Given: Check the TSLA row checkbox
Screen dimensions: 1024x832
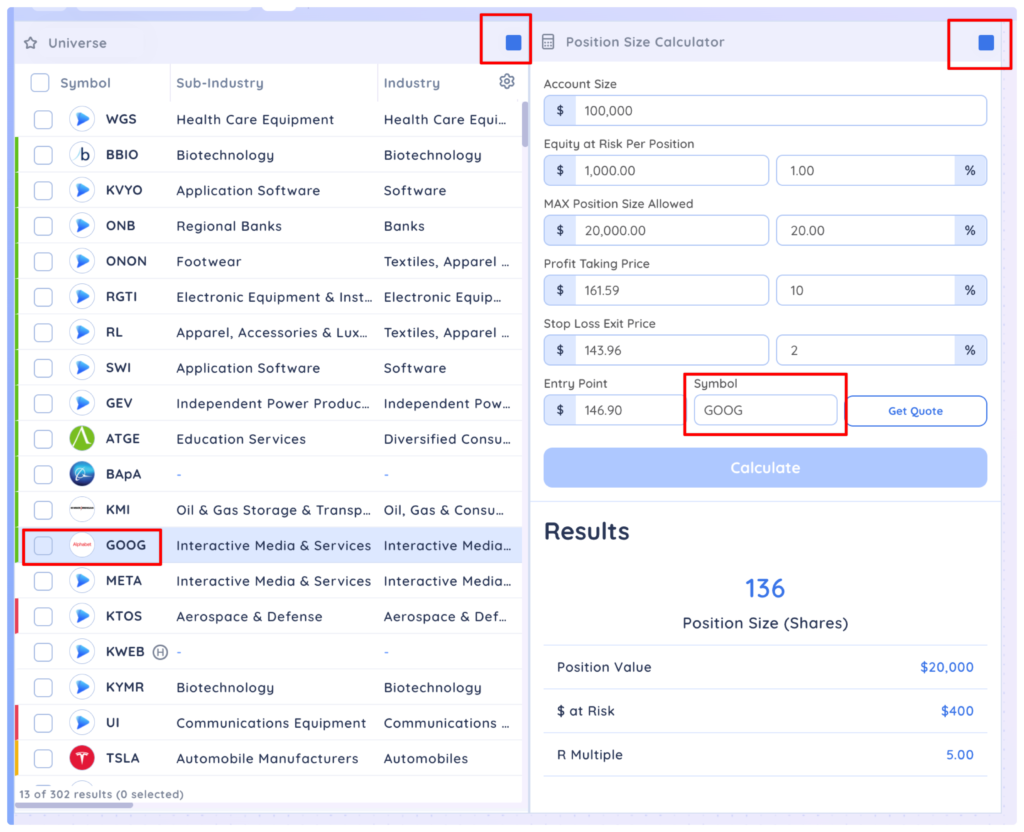Looking at the screenshot, I should click(43, 758).
